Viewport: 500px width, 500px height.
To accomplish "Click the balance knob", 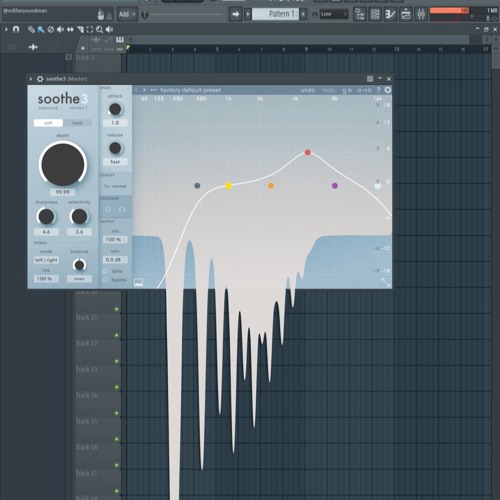I will coord(79,265).
